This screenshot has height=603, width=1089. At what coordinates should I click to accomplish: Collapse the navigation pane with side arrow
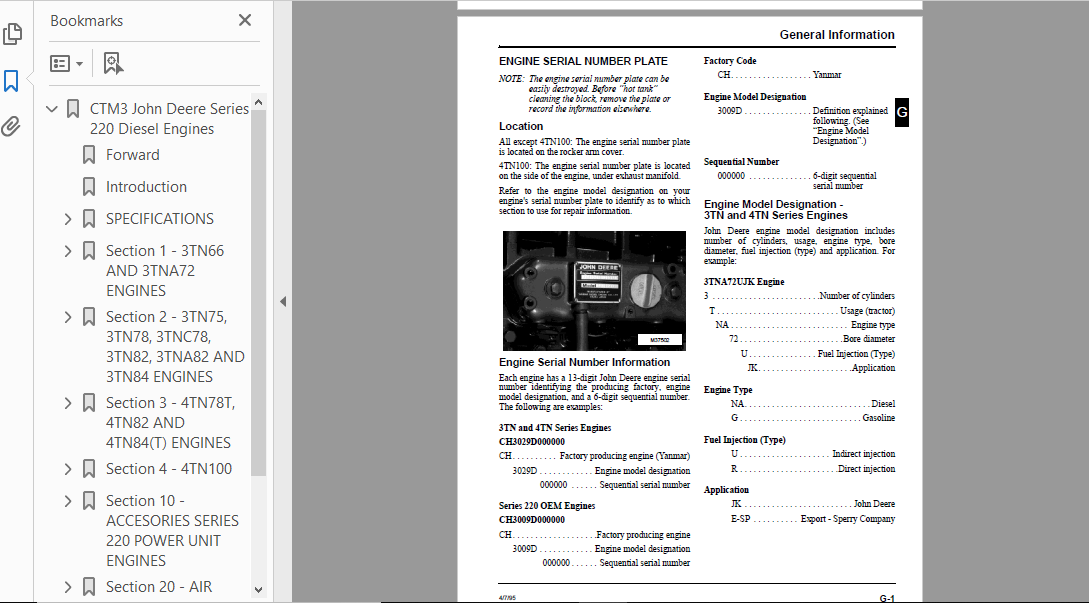coord(283,302)
